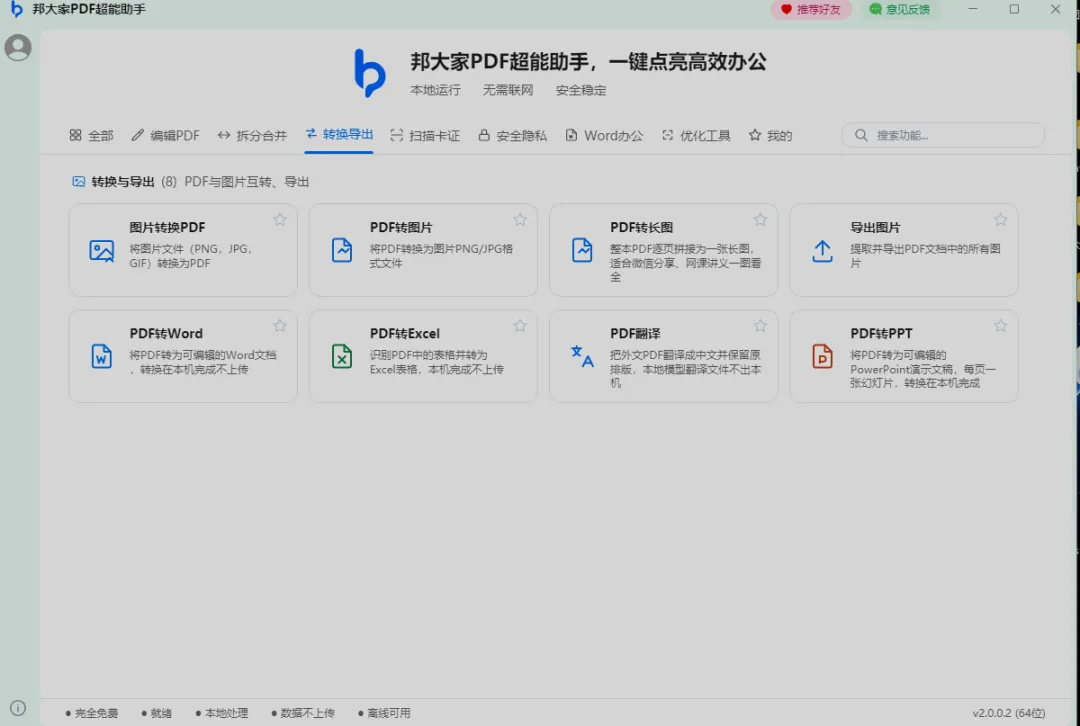Open the 优化工具 tab
The image size is (1080, 726).
(696, 136)
